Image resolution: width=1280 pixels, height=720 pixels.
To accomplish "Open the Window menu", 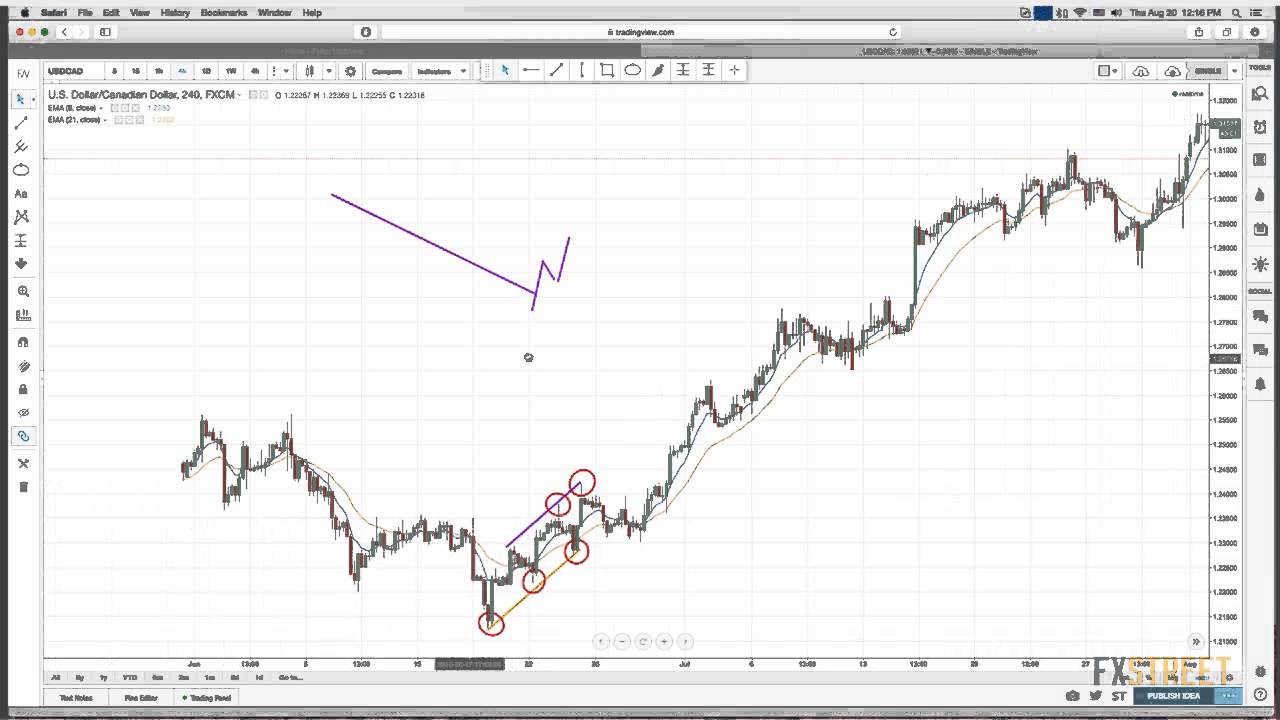I will coord(275,12).
